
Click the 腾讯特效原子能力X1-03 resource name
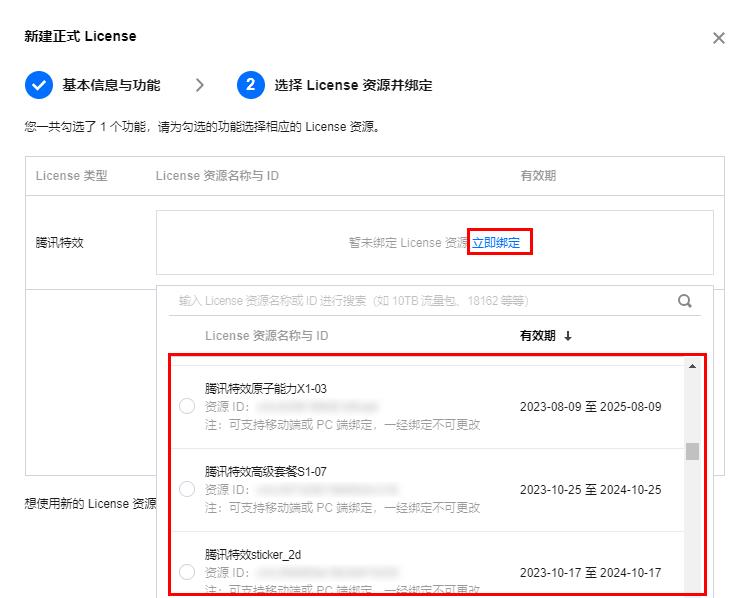coord(266,388)
